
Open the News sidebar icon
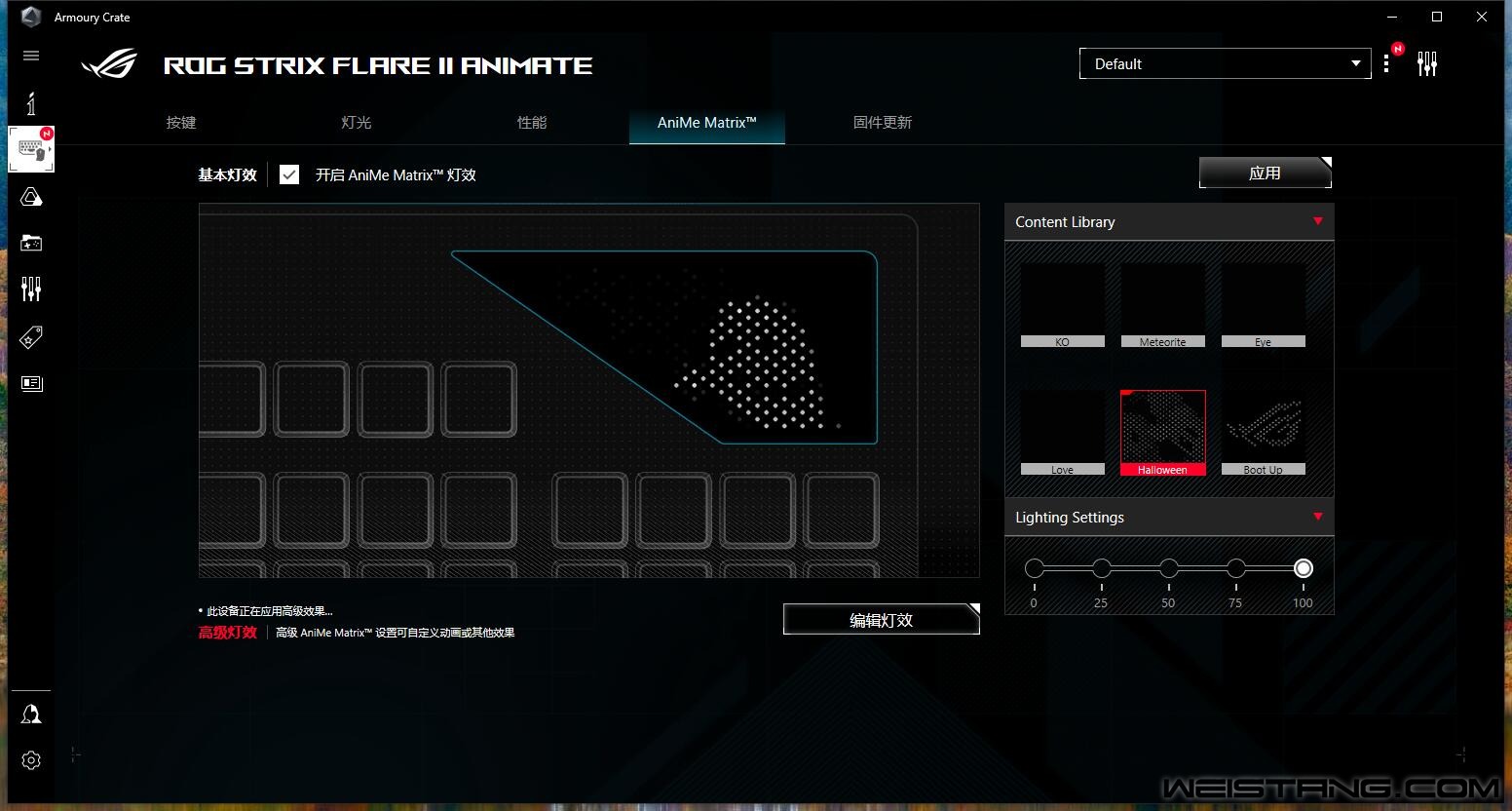coord(31,383)
